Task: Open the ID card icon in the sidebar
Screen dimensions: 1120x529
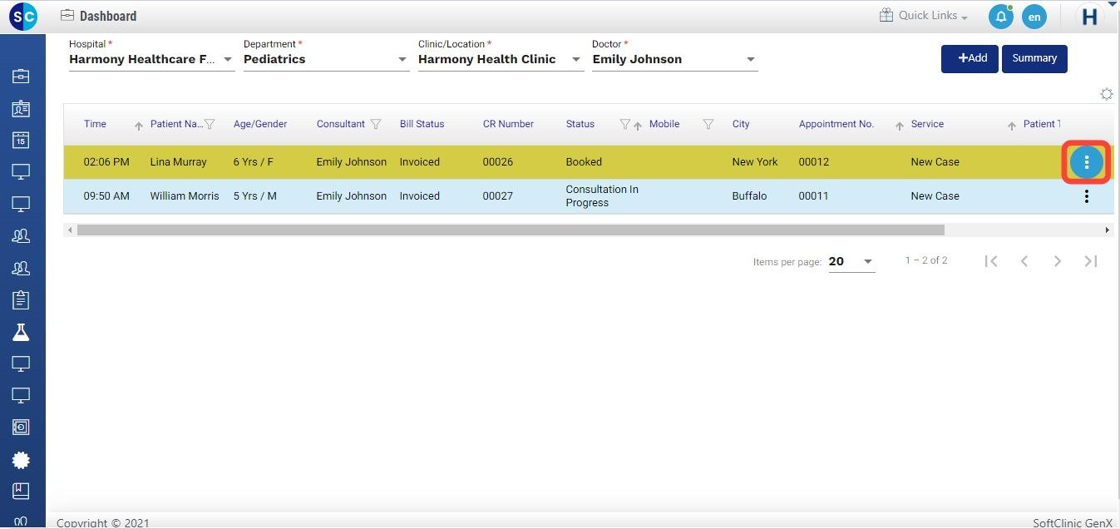Action: 21,109
